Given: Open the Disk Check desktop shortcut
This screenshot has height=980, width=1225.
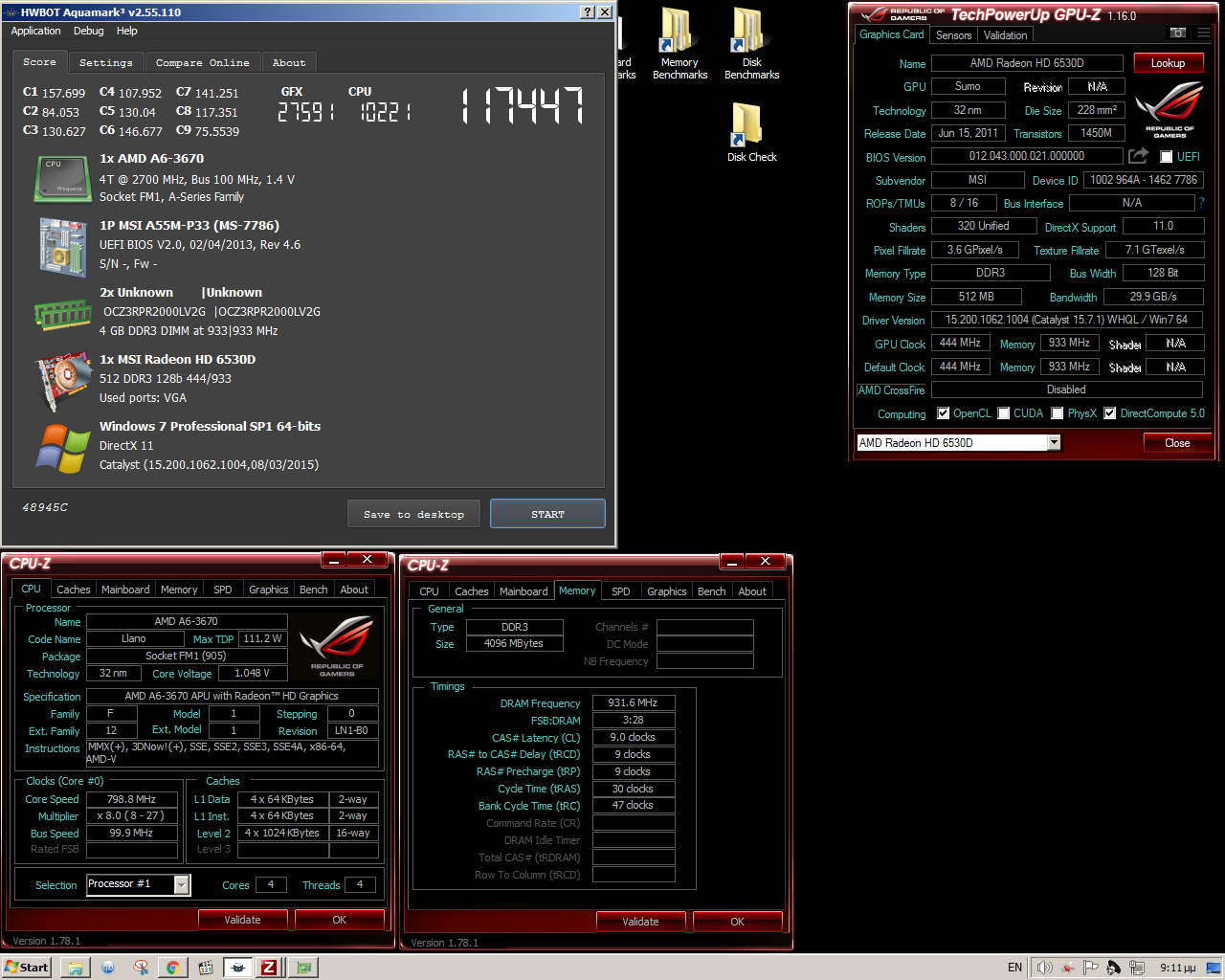Looking at the screenshot, I should click(751, 132).
